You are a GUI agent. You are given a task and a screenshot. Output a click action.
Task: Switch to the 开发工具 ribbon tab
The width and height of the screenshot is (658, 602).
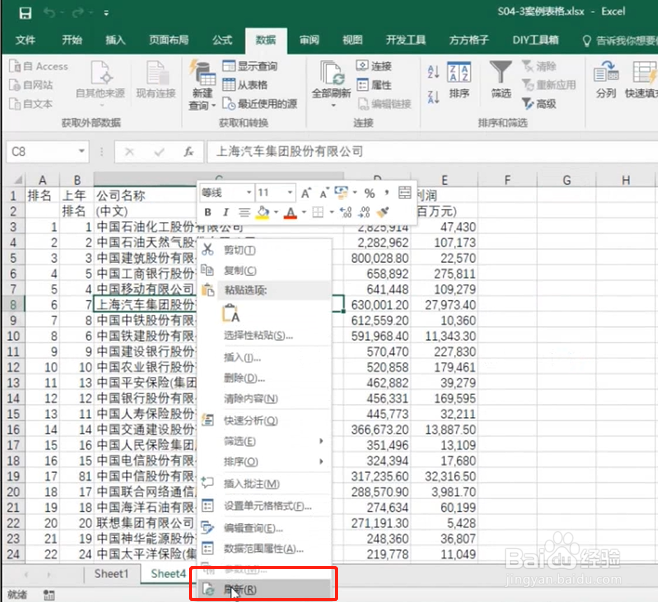point(406,40)
